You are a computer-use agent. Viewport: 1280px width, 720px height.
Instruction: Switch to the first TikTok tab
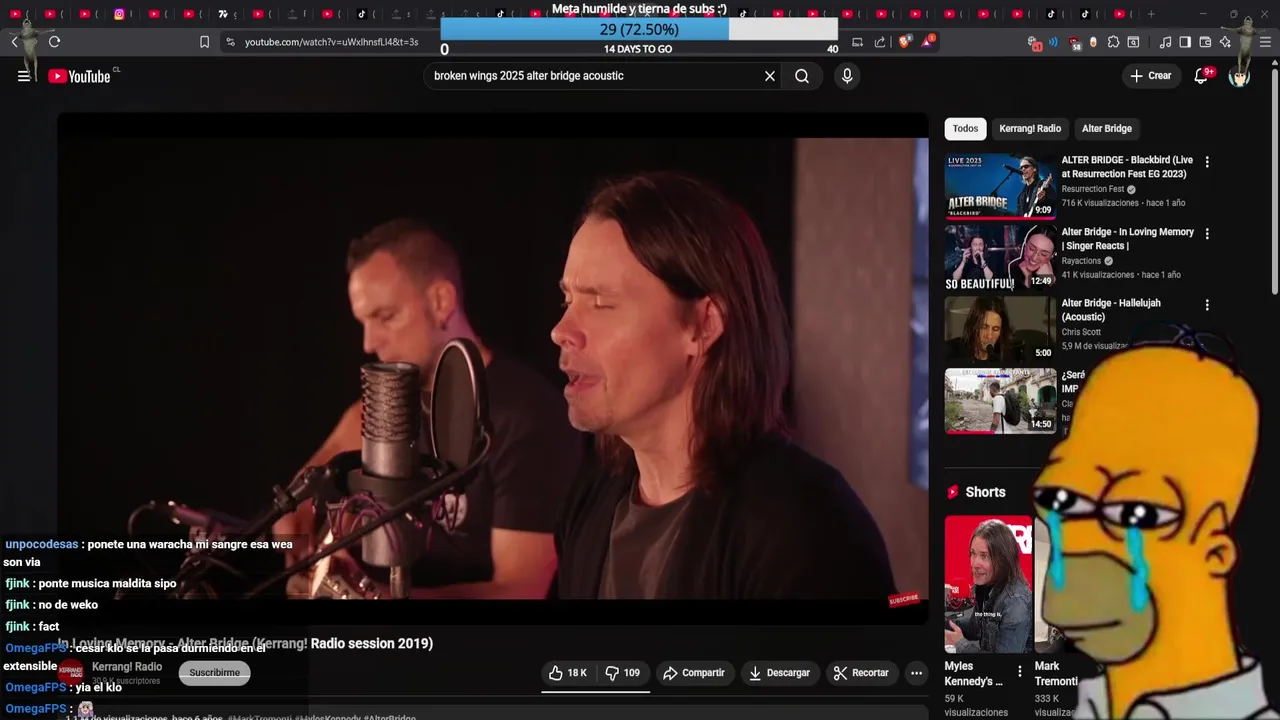[361, 14]
